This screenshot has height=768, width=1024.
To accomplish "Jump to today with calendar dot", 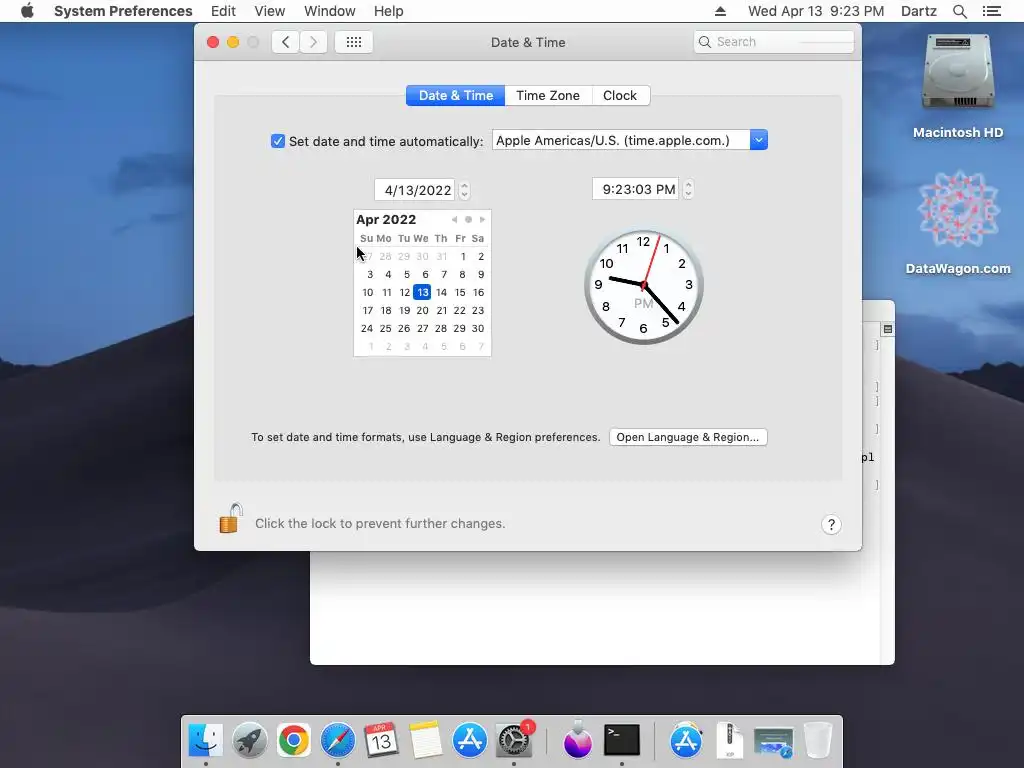I will click(x=468, y=219).
